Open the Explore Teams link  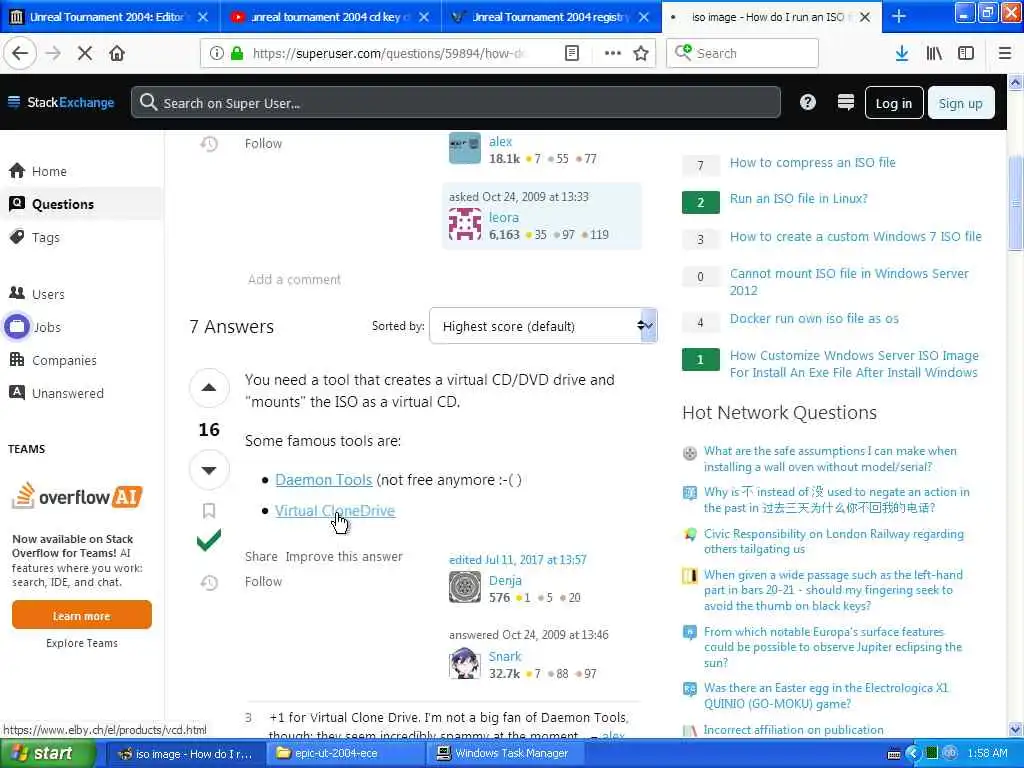[x=82, y=643]
